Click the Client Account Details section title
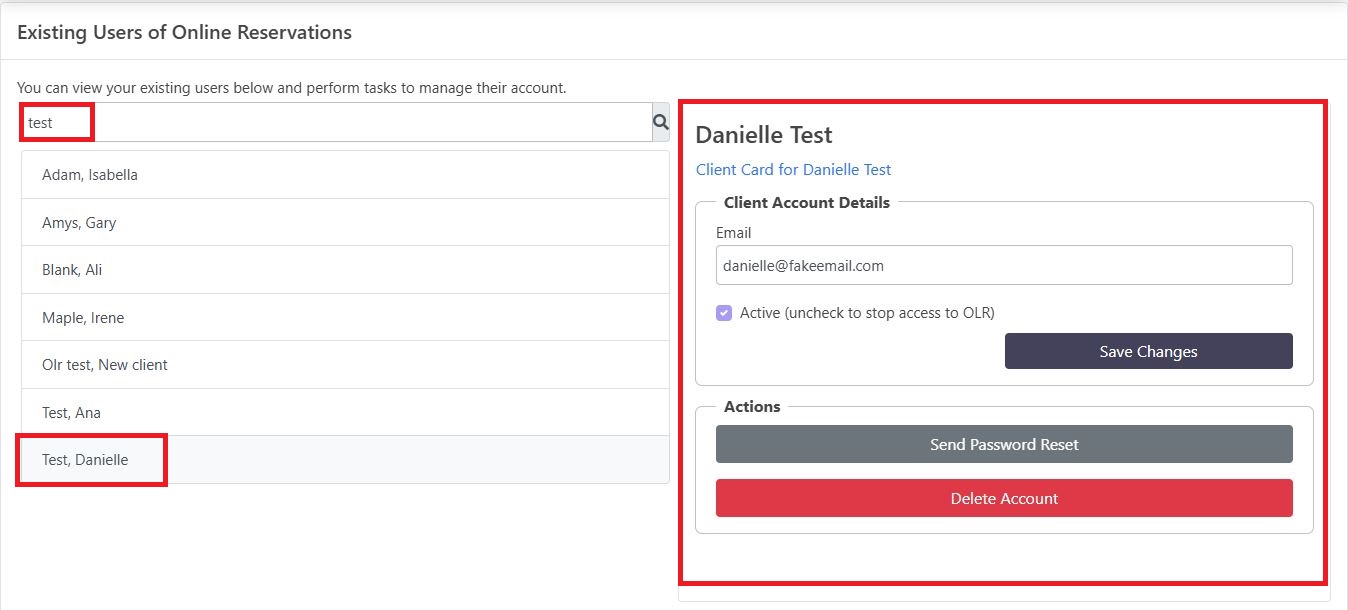The height and width of the screenshot is (610, 1348). point(806,202)
